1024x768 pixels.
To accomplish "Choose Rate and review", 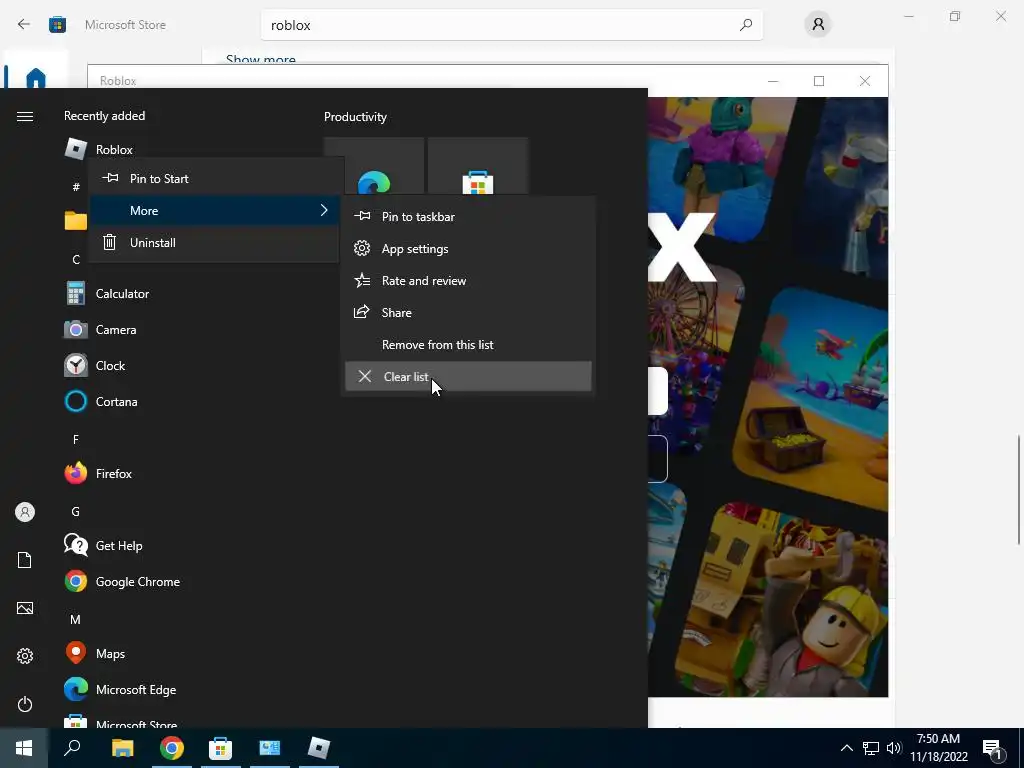I will click(468, 280).
